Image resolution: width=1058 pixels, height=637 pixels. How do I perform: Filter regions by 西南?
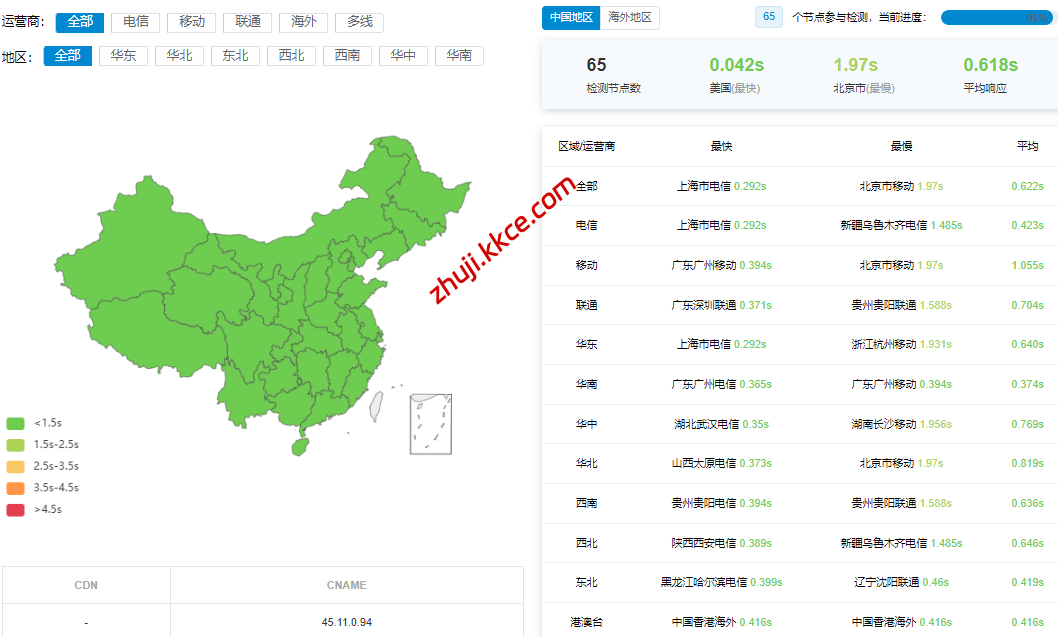tap(348, 56)
